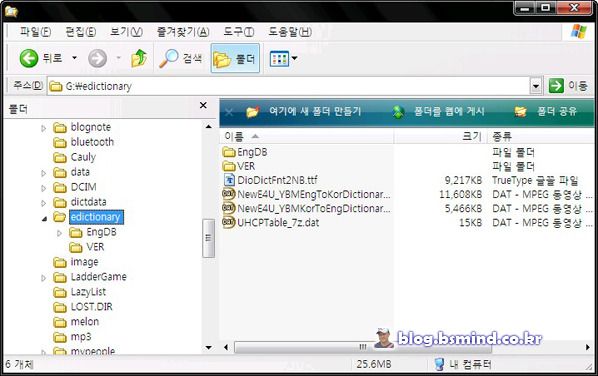Viewport: 598px width, 376px height.
Task: Click the folder tree scrollbar thumb
Action: point(208,238)
